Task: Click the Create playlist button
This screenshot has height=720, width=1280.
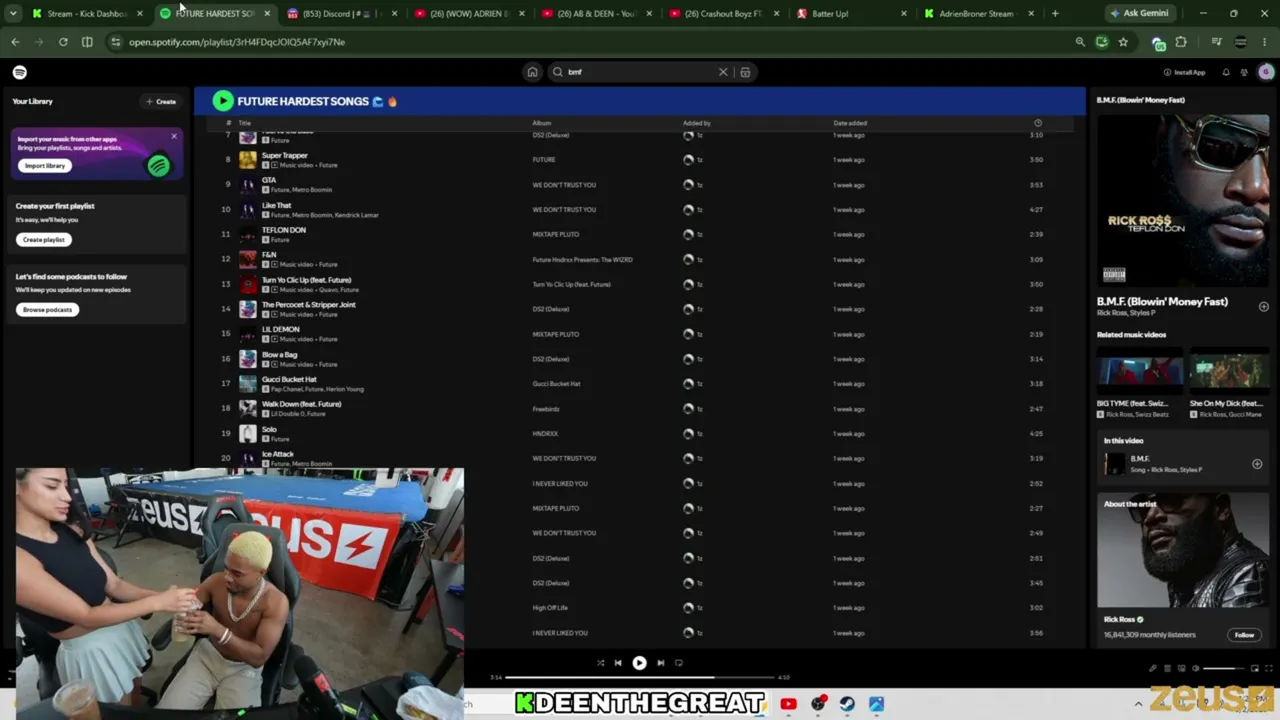Action: pos(43,240)
